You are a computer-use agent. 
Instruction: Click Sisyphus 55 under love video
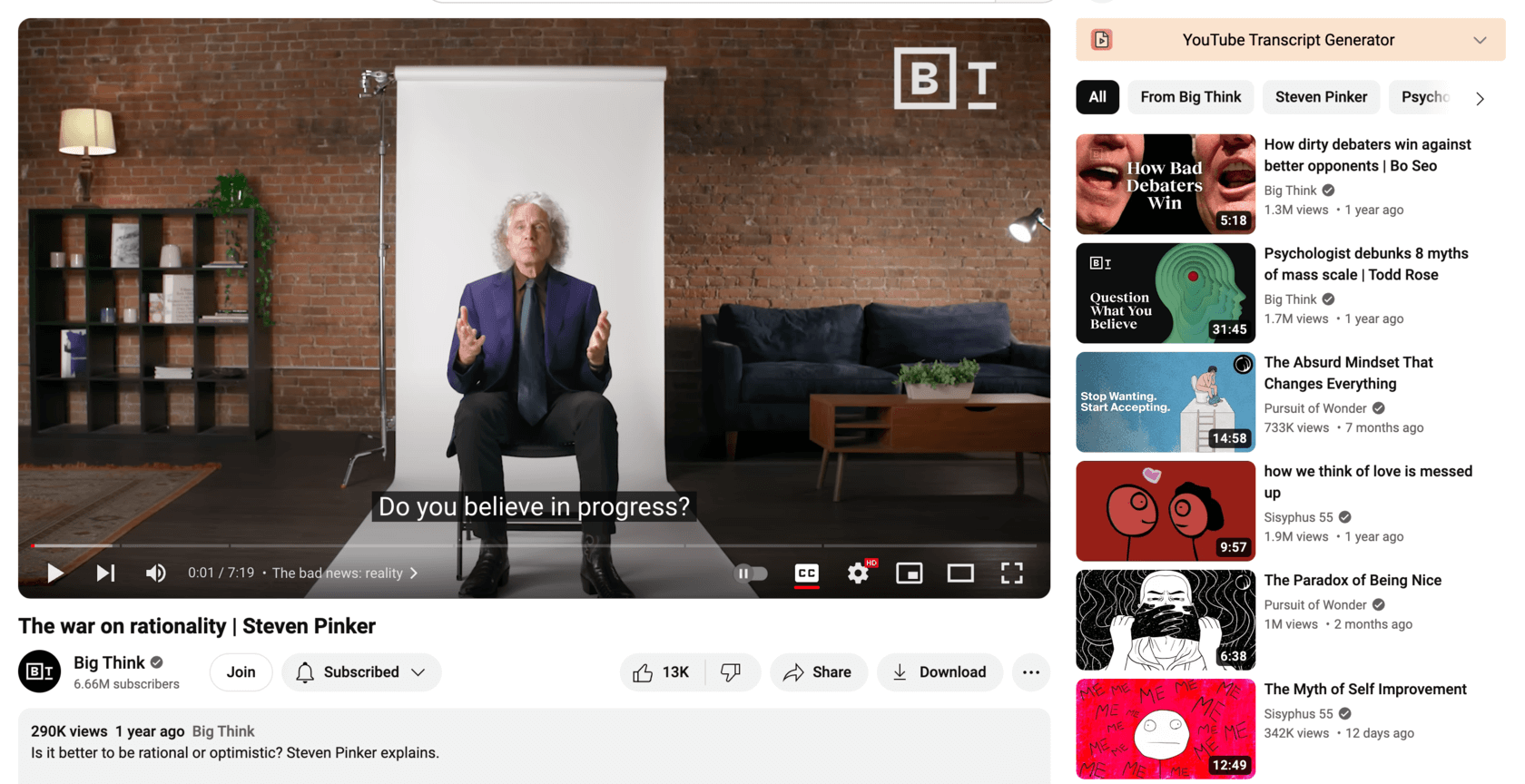point(1298,517)
